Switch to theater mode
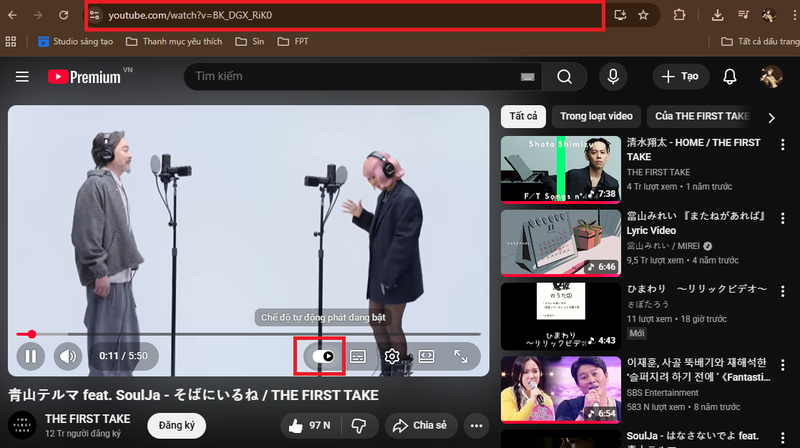Screen dimensions: 800x448 point(427,356)
